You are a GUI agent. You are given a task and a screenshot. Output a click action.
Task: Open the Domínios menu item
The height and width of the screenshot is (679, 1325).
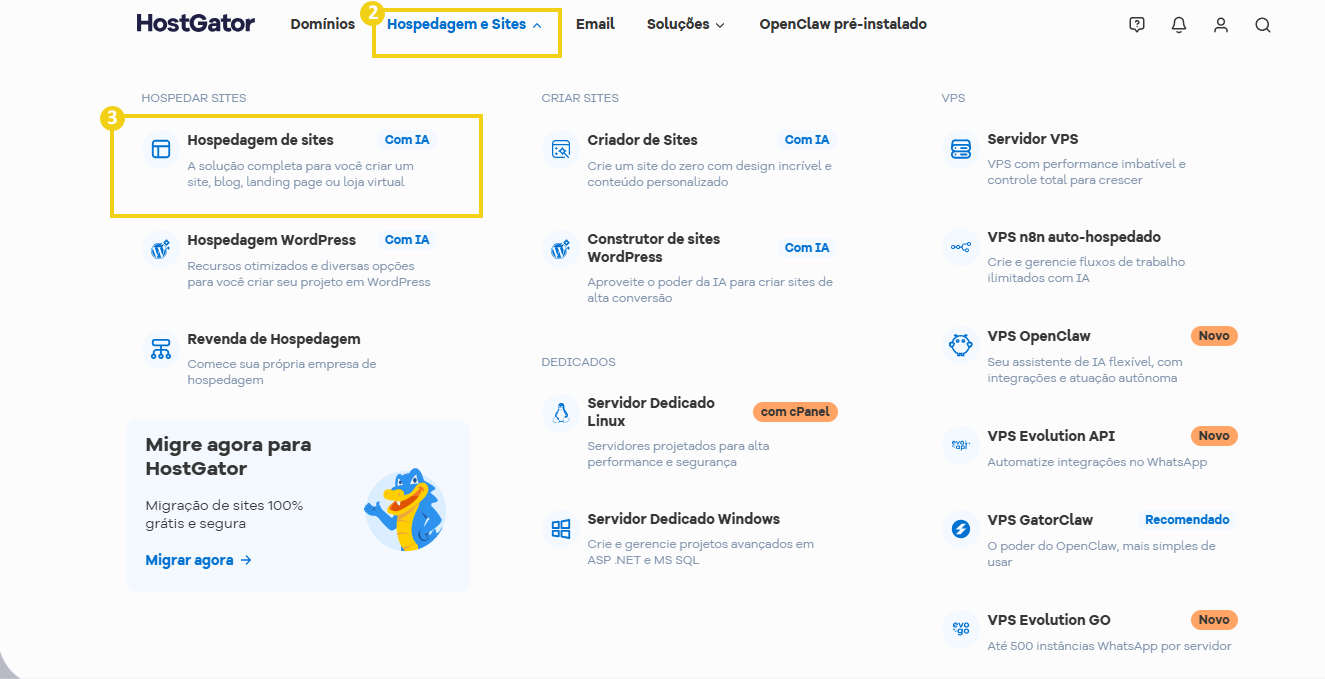[322, 24]
